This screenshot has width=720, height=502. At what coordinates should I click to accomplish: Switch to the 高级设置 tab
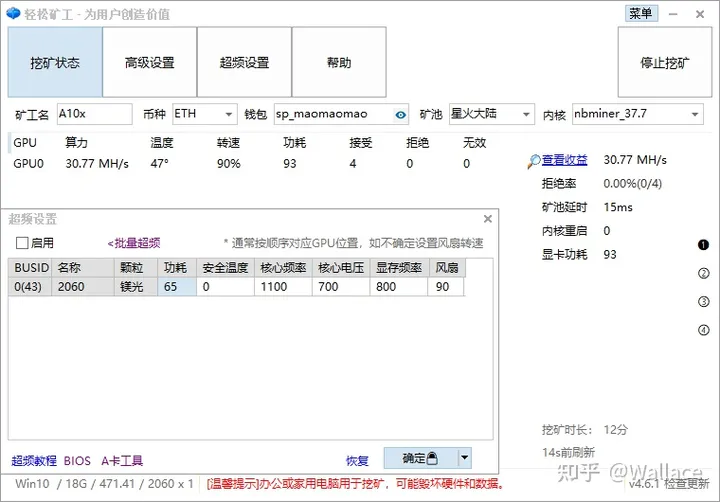(150, 62)
